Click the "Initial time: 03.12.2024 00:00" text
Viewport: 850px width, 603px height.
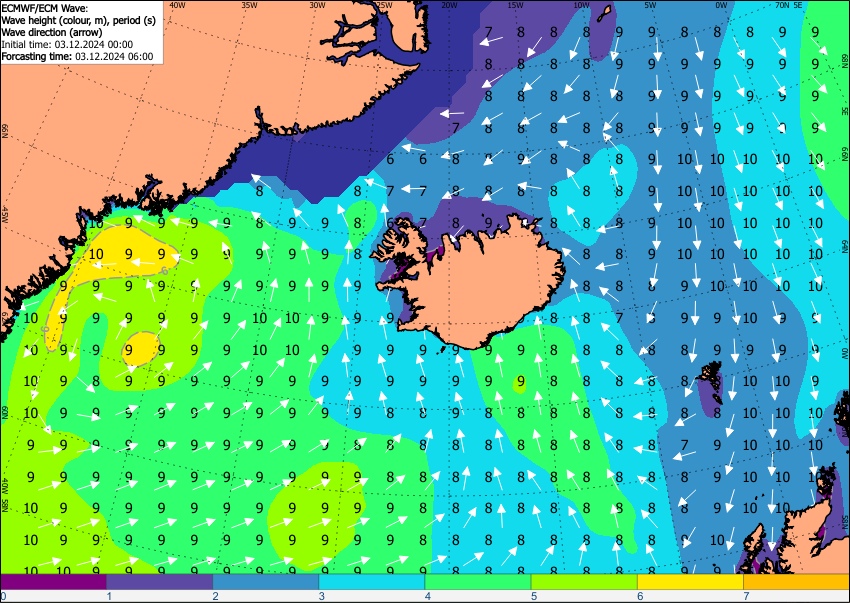(x=67, y=44)
